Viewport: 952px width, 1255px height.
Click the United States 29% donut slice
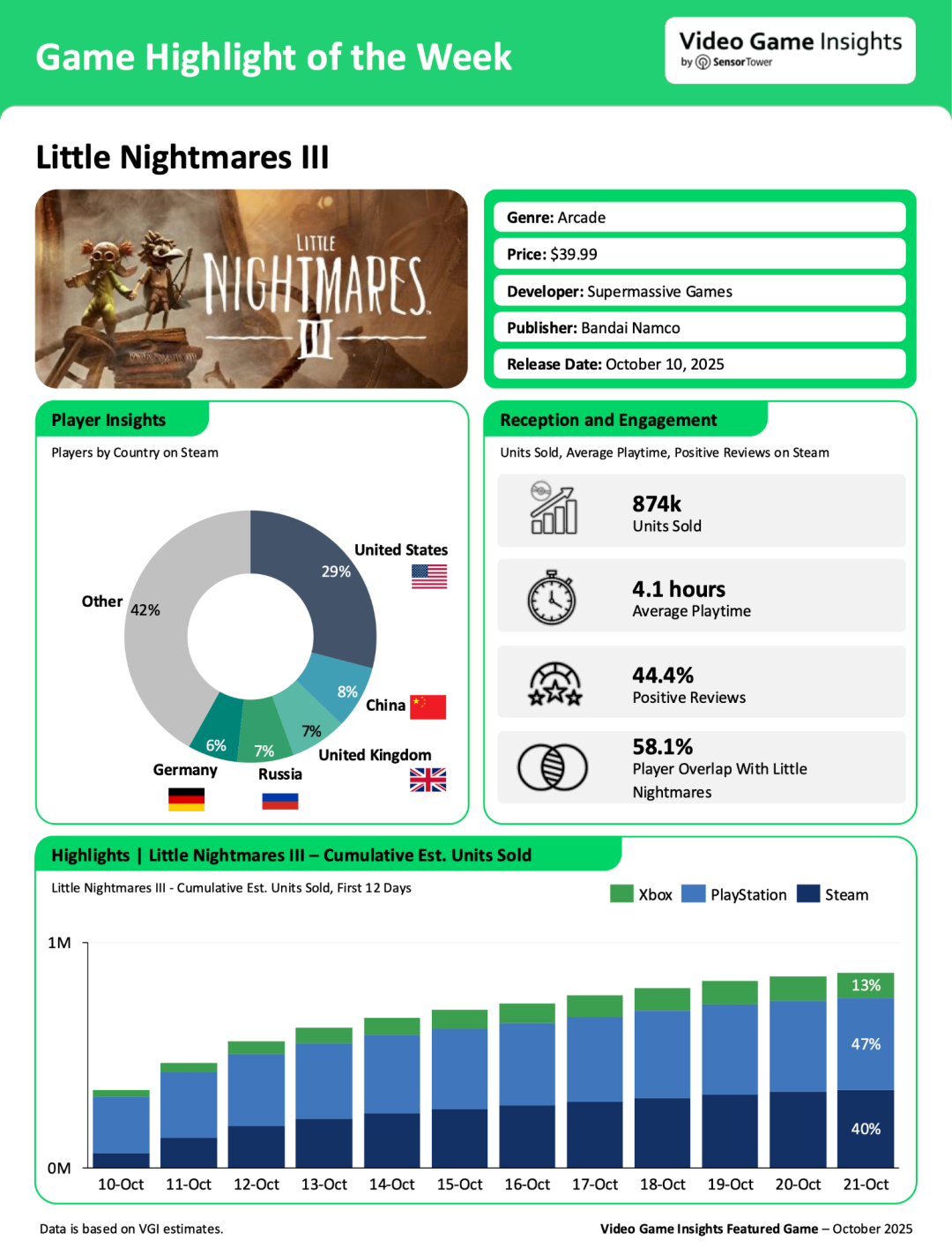[326, 582]
